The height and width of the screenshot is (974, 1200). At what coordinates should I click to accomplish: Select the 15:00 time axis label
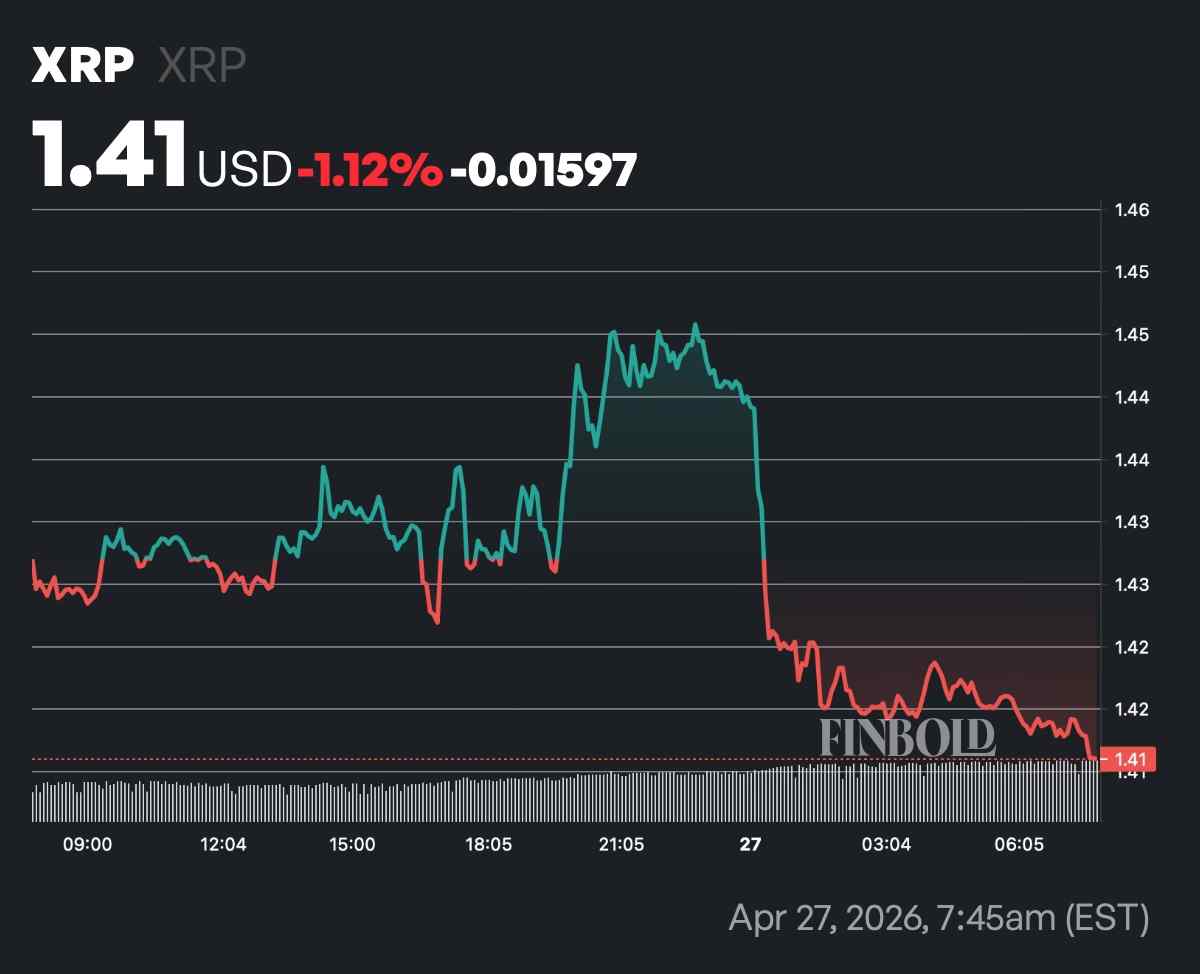(352, 845)
